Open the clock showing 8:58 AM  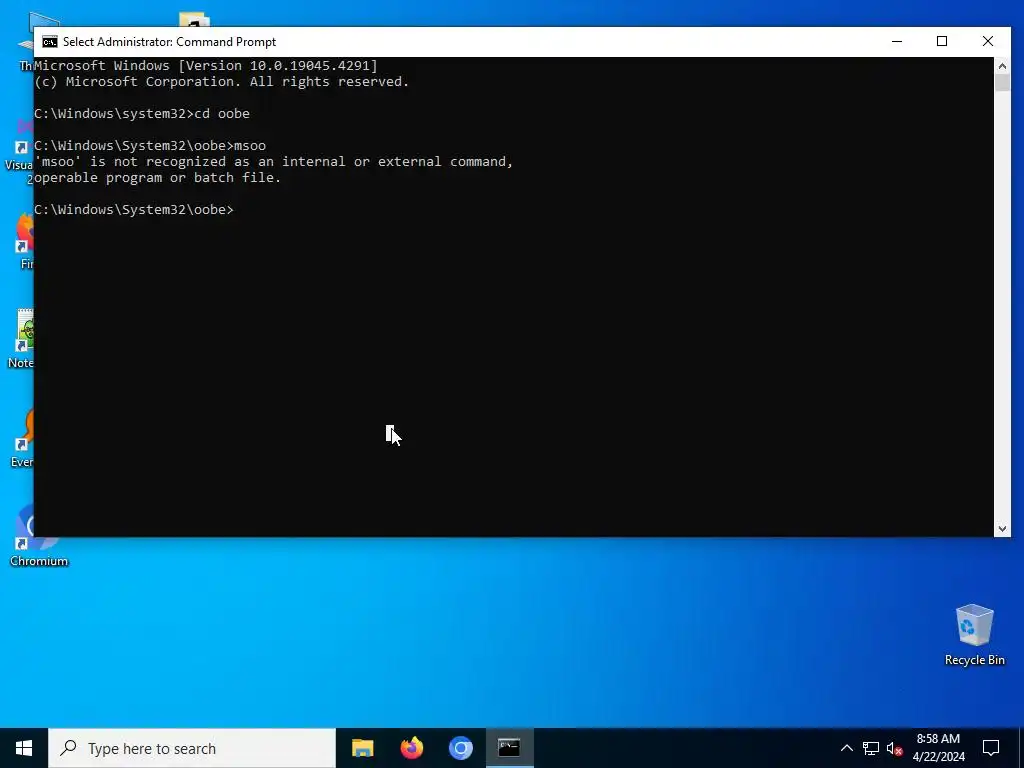938,748
